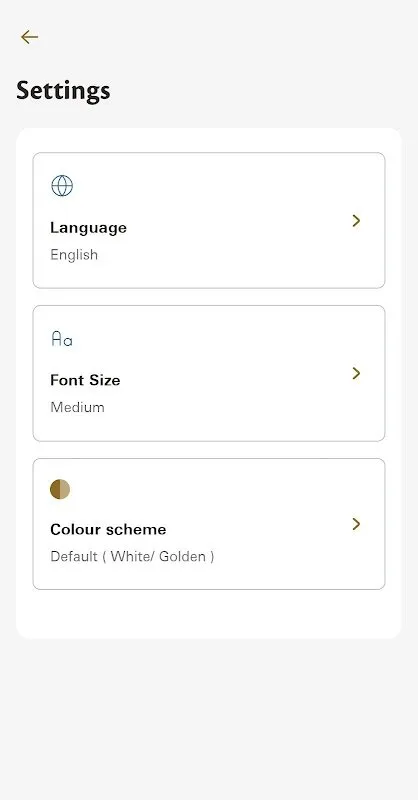Open the Colour scheme setting label
Screen dimensions: 418x800
[x=108, y=530]
